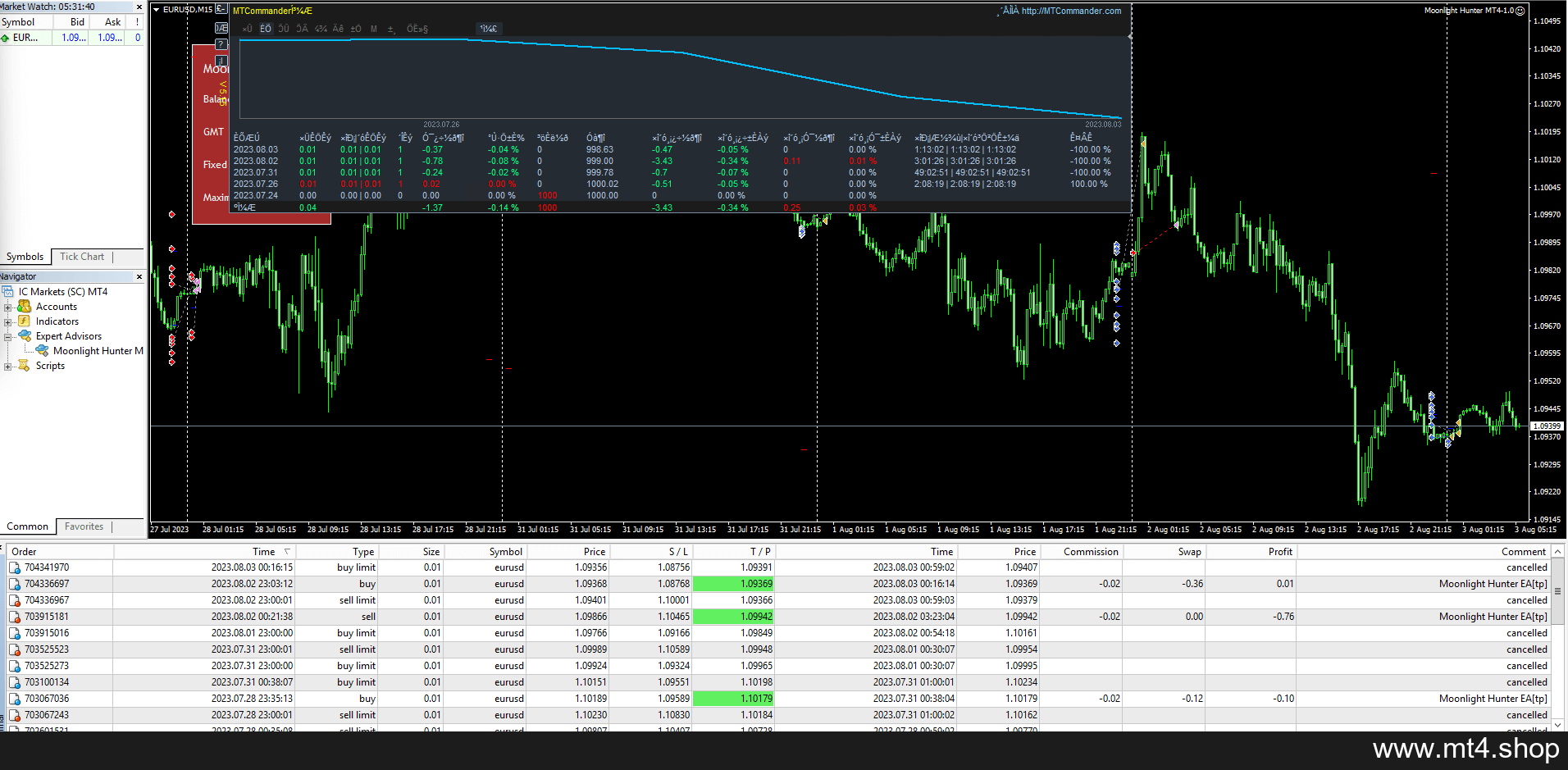Click the Scripts icon in Navigator
The height and width of the screenshot is (770, 1568).
tap(25, 366)
